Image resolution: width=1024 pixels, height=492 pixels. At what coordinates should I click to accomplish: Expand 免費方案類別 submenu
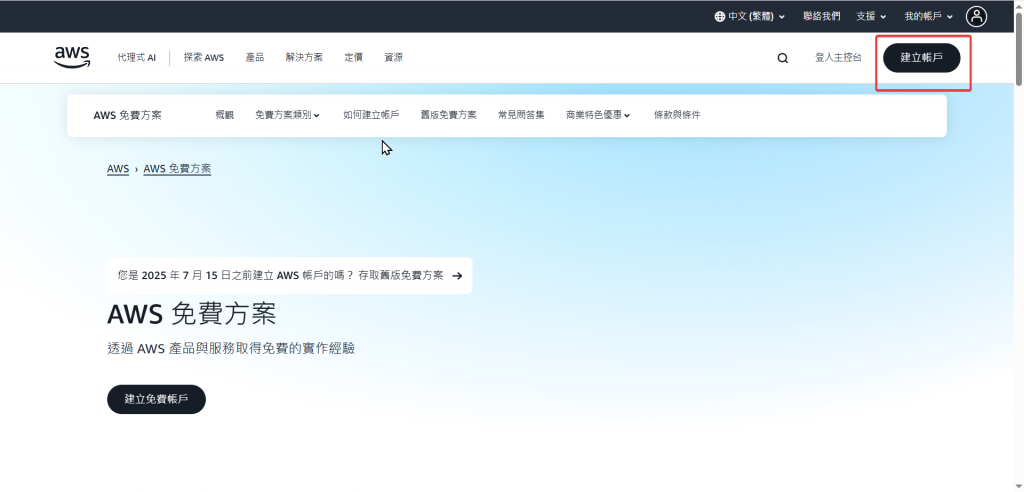coord(287,115)
